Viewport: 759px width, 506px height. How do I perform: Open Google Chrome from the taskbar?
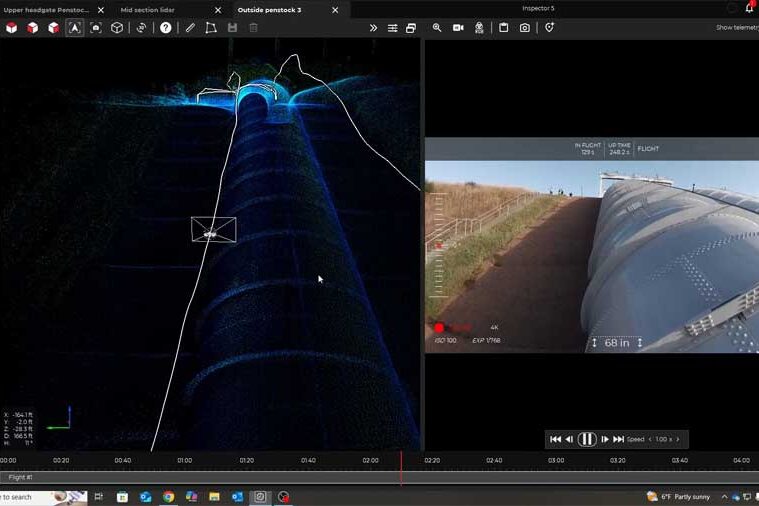(x=168, y=497)
